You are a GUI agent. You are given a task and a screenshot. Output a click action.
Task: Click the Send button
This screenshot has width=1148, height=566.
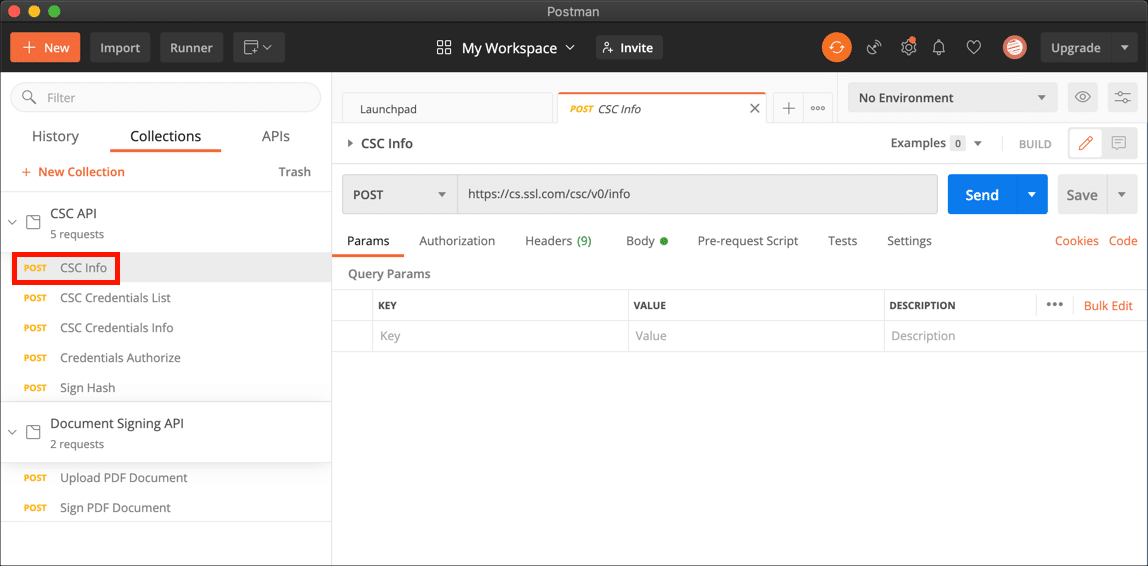click(x=981, y=195)
